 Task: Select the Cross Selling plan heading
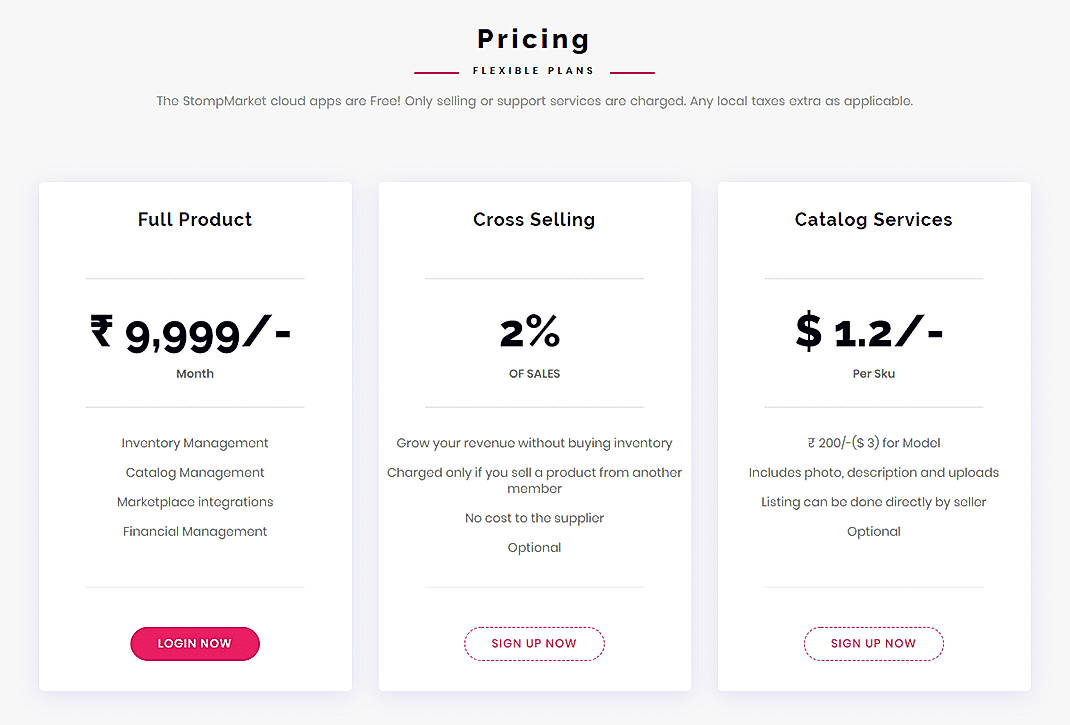click(534, 219)
